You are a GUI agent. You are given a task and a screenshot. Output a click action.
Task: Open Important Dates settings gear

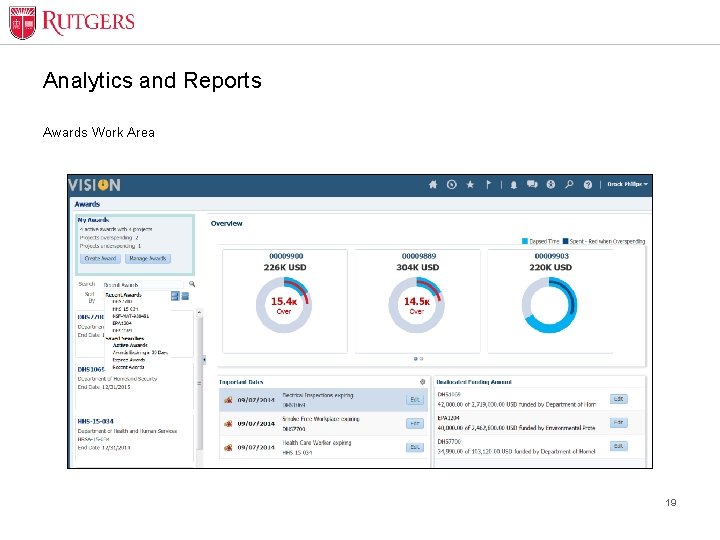(x=422, y=382)
